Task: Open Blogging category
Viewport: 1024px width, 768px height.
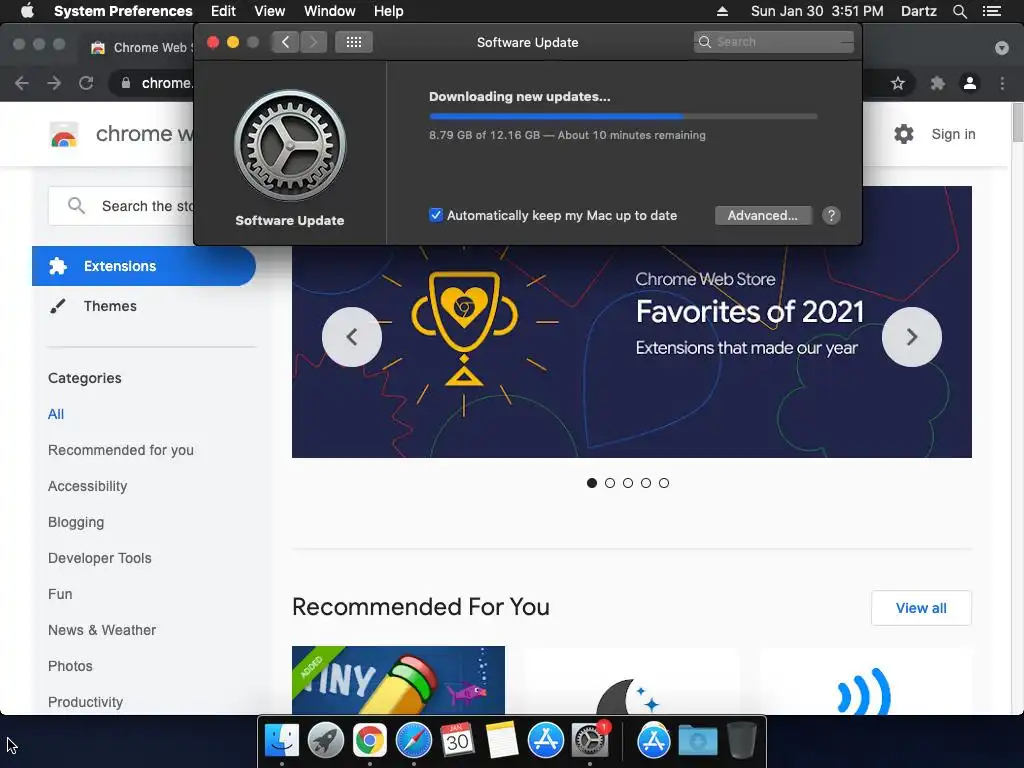Action: click(76, 522)
